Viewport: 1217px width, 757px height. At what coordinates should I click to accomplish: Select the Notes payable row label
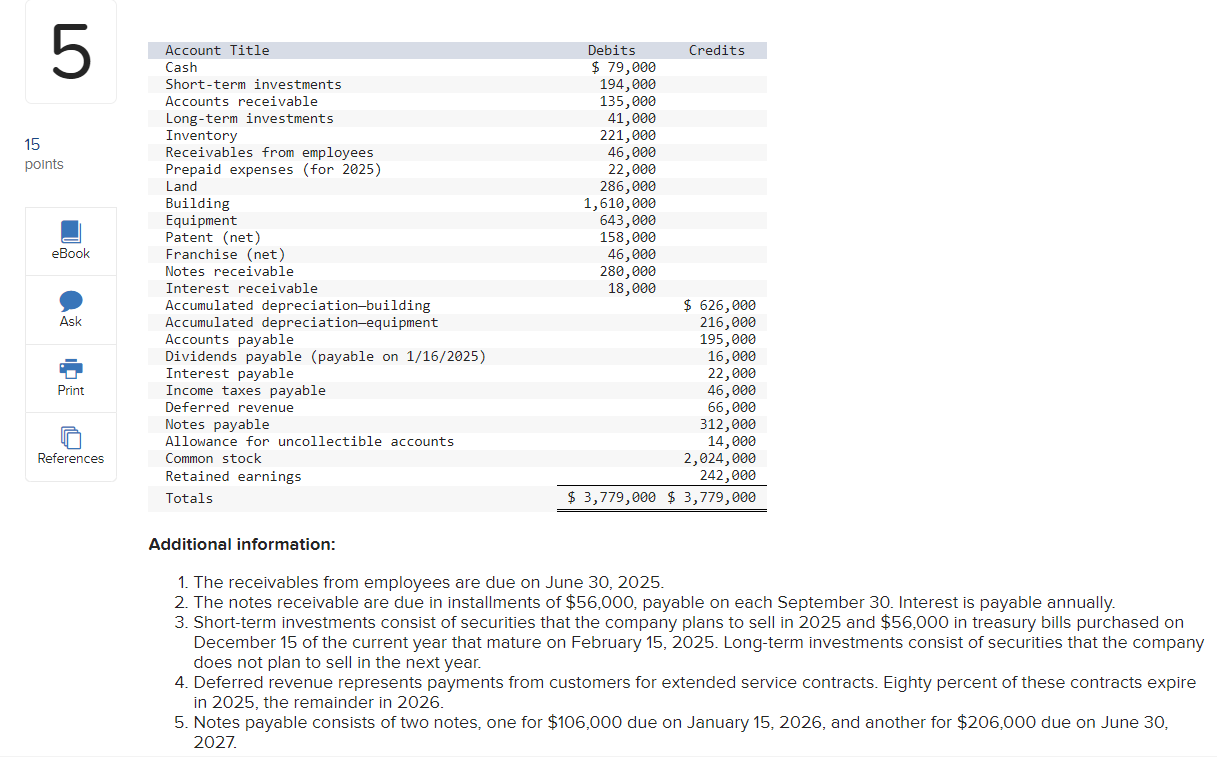(x=217, y=424)
